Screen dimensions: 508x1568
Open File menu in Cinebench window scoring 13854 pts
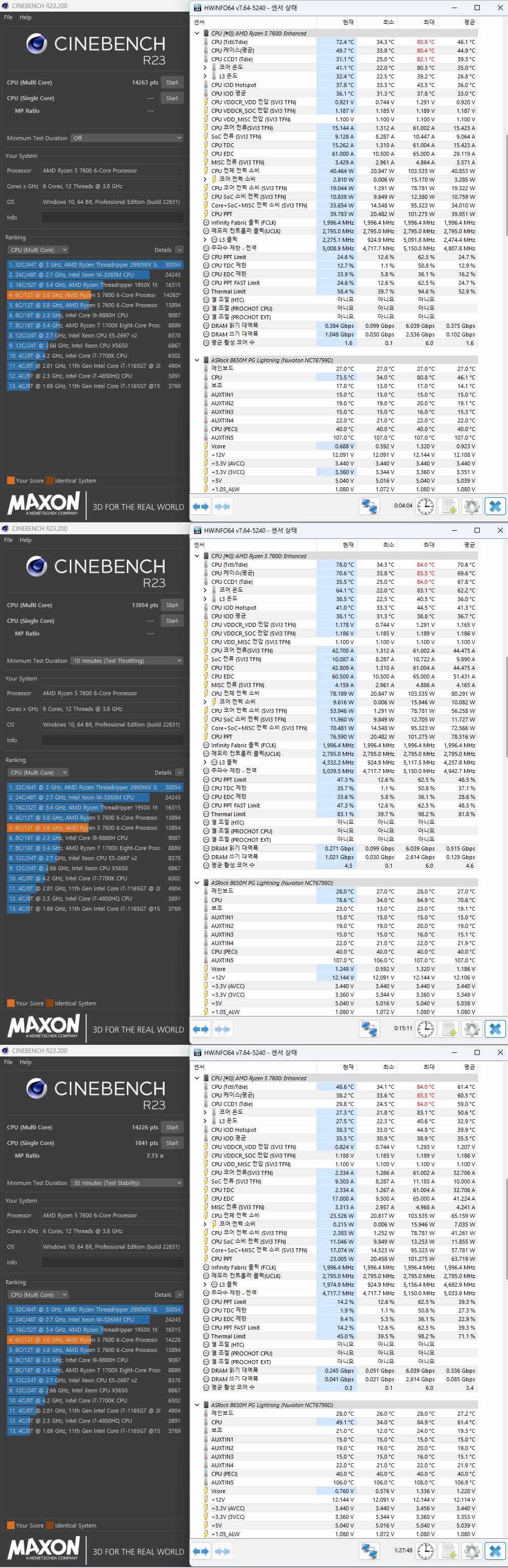point(9,539)
